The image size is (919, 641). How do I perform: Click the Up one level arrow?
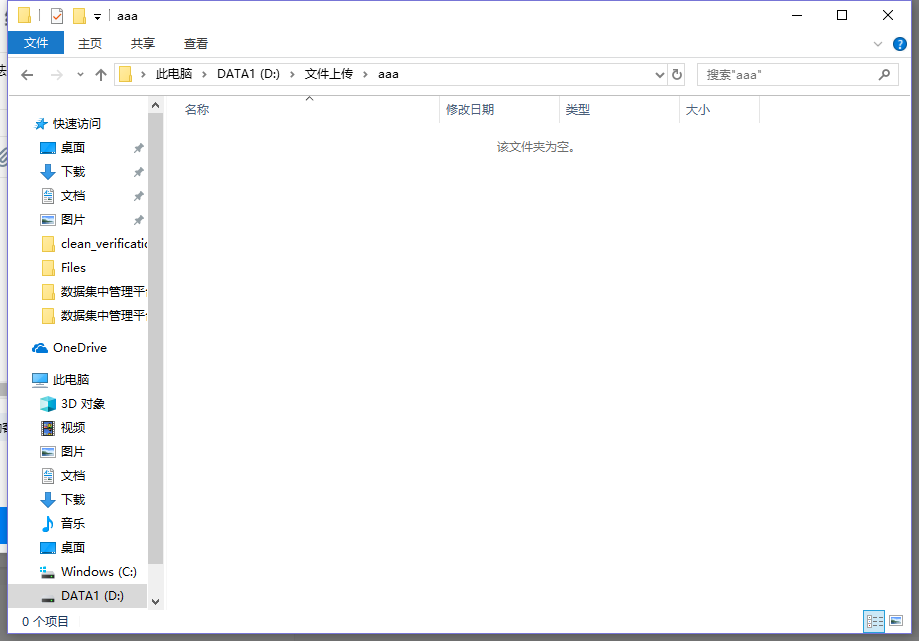(101, 75)
